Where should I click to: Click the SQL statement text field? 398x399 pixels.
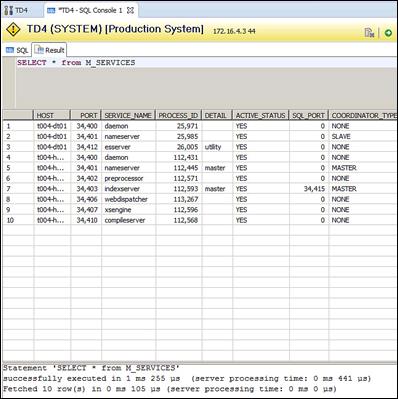pos(207,62)
